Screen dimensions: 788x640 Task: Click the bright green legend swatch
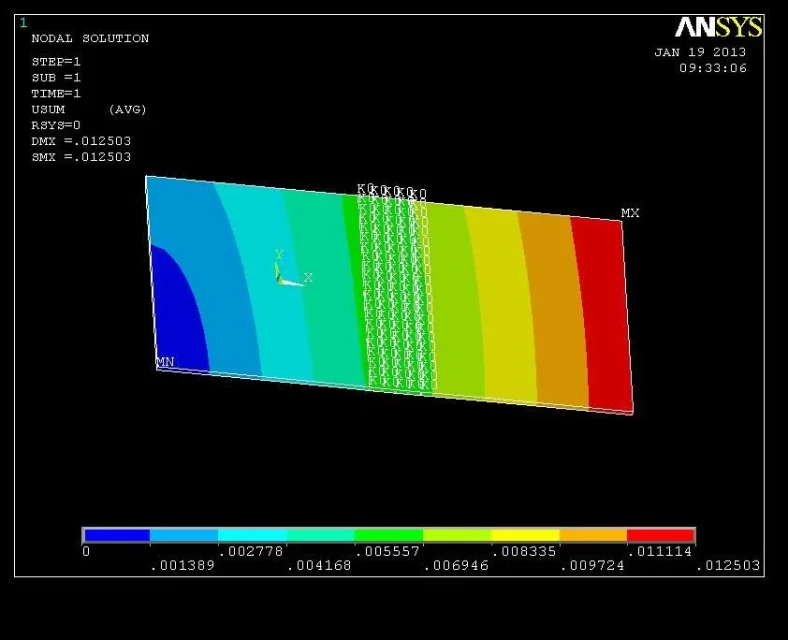point(389,535)
